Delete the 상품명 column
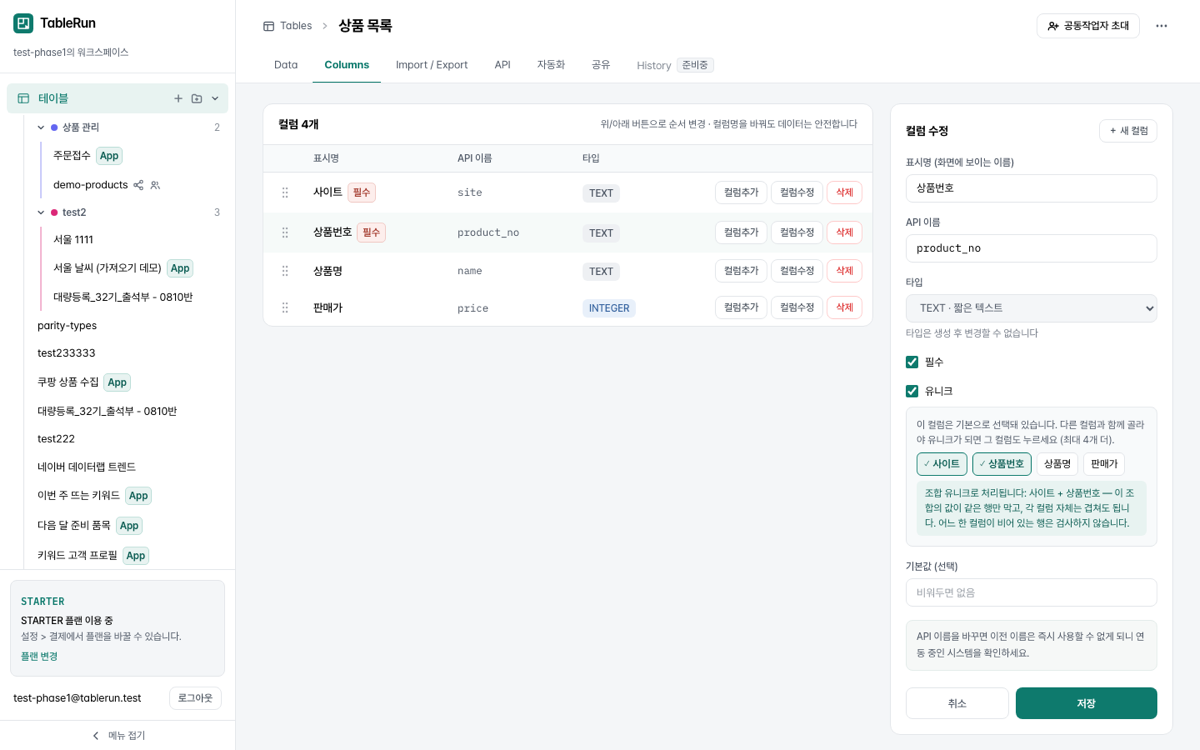1200x750 pixels. (844, 271)
